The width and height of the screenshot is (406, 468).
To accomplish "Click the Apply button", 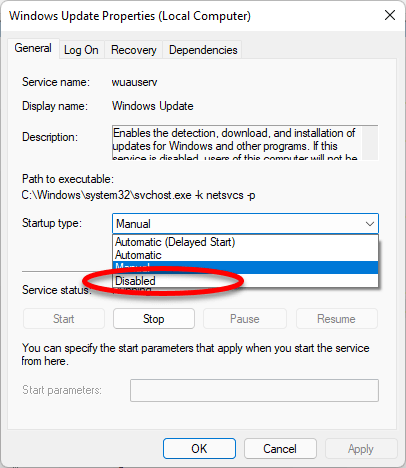I will [x=361, y=449].
